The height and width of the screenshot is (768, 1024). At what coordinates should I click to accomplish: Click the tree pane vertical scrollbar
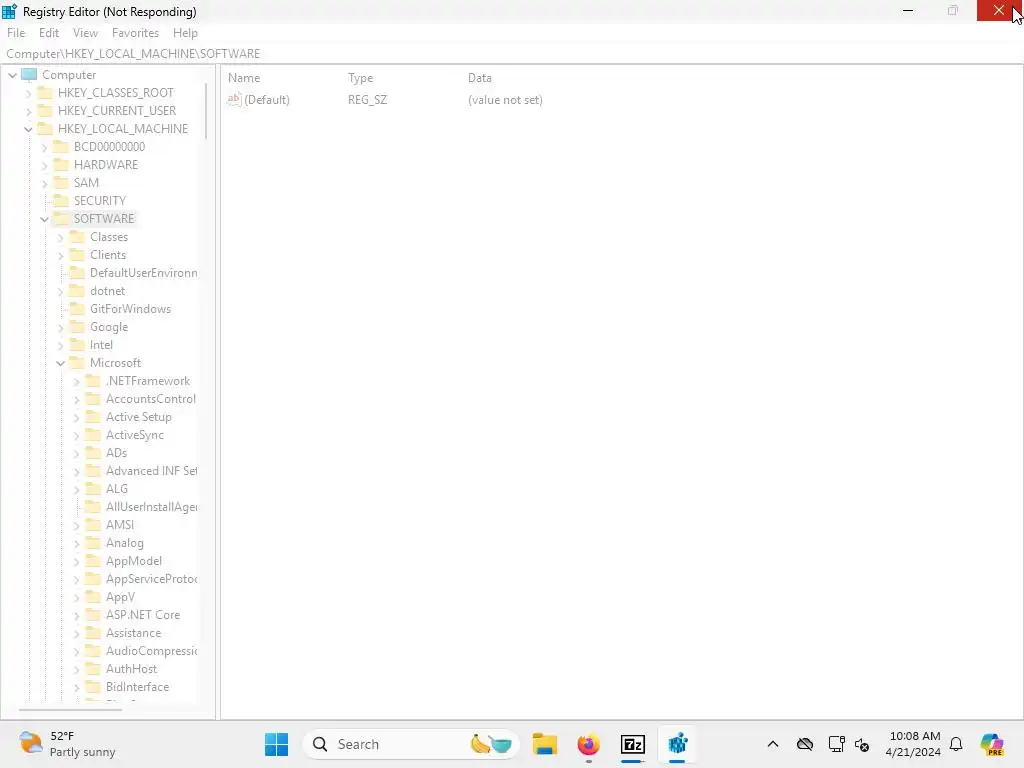pyautogui.click(x=206, y=111)
